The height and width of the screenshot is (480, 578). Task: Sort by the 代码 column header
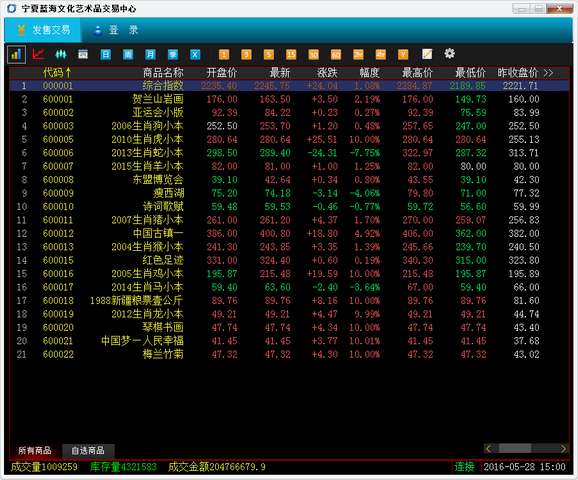(x=57, y=73)
